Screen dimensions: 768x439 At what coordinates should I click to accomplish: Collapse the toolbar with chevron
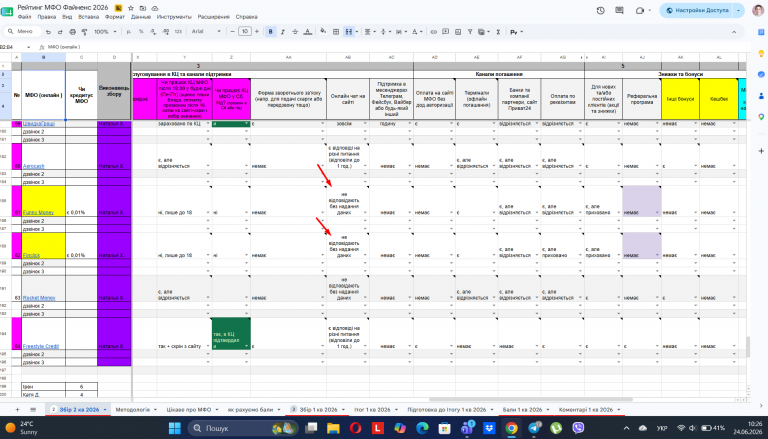(x=734, y=32)
